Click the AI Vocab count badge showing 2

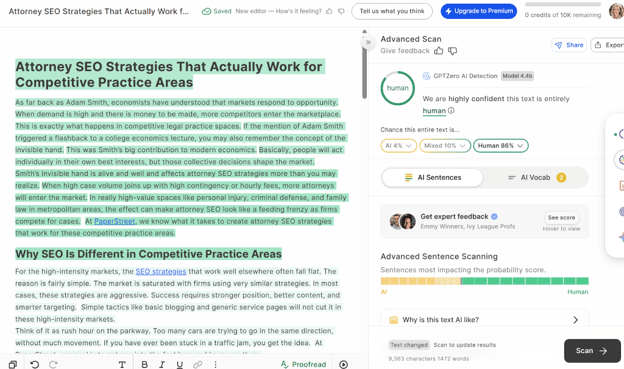[561, 178]
